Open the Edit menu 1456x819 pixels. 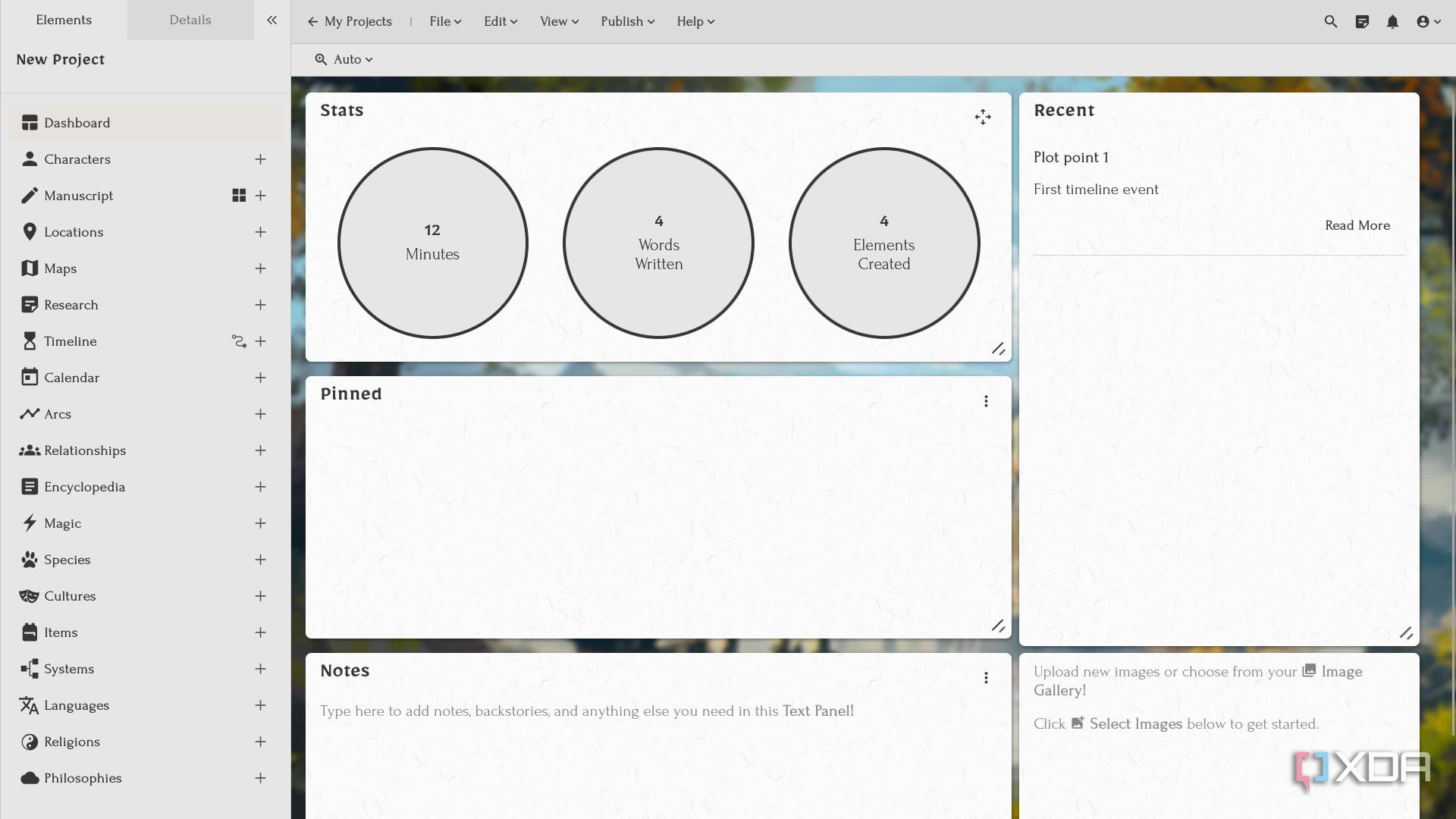click(500, 21)
